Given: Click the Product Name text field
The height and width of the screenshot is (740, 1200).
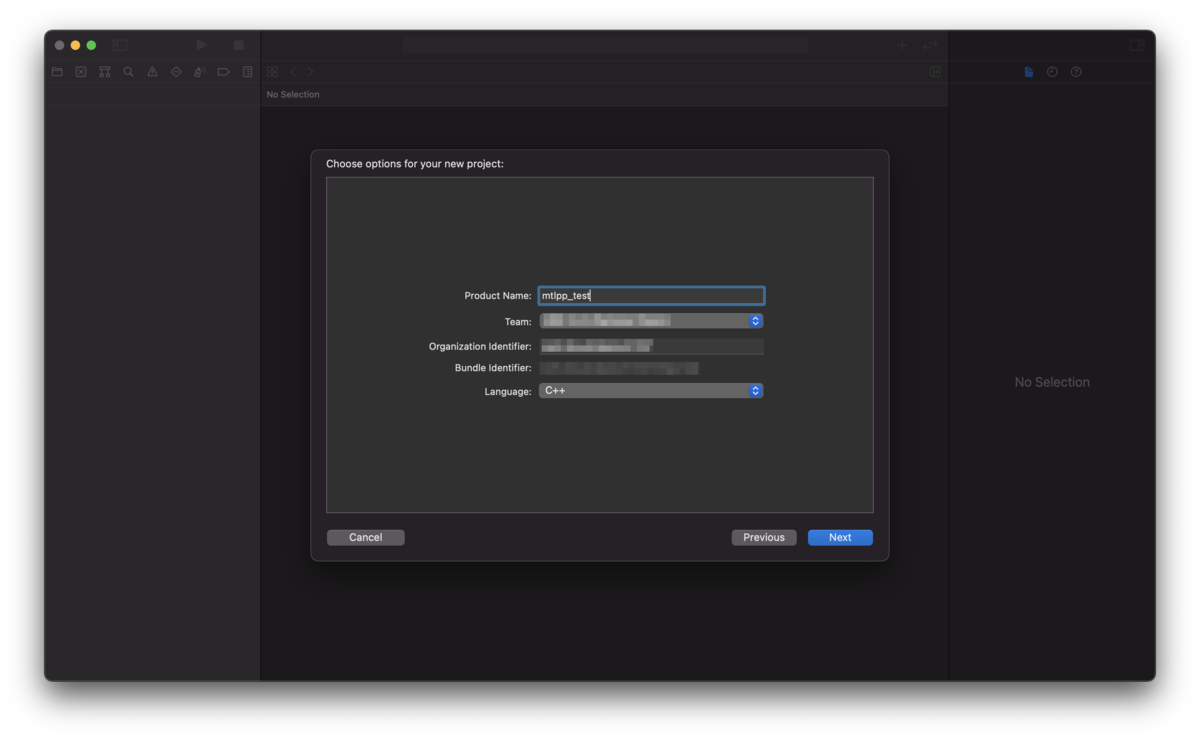Looking at the screenshot, I should [x=651, y=296].
